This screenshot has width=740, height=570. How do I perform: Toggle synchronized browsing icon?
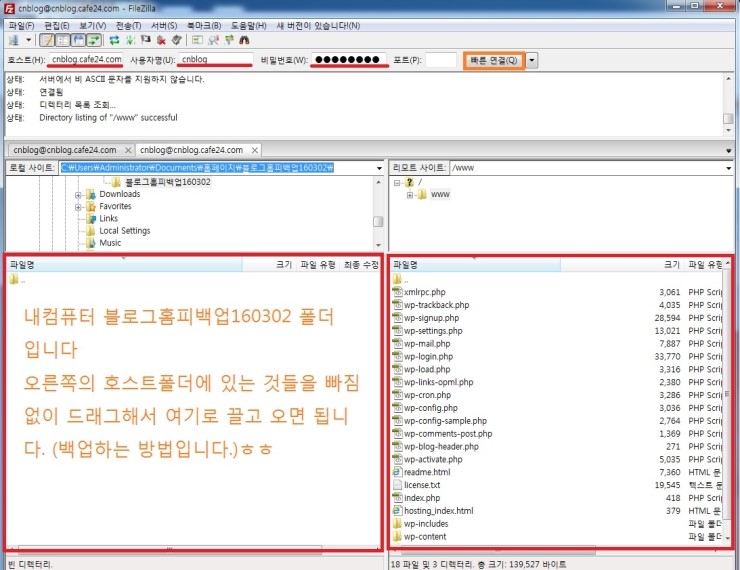[x=229, y=40]
